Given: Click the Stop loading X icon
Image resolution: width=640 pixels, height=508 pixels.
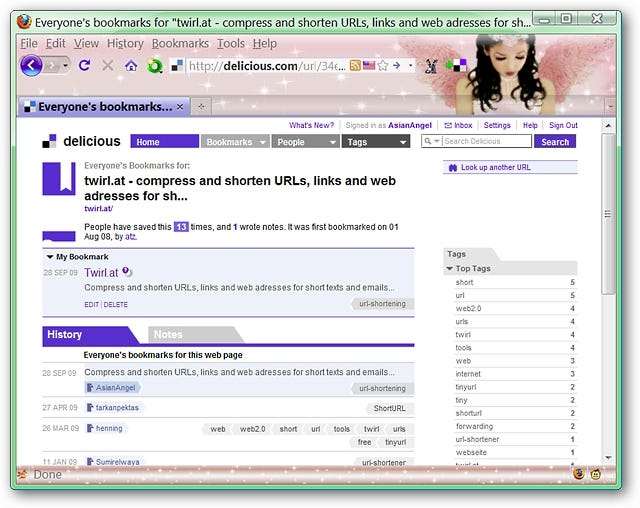Looking at the screenshot, I should tap(108, 66).
